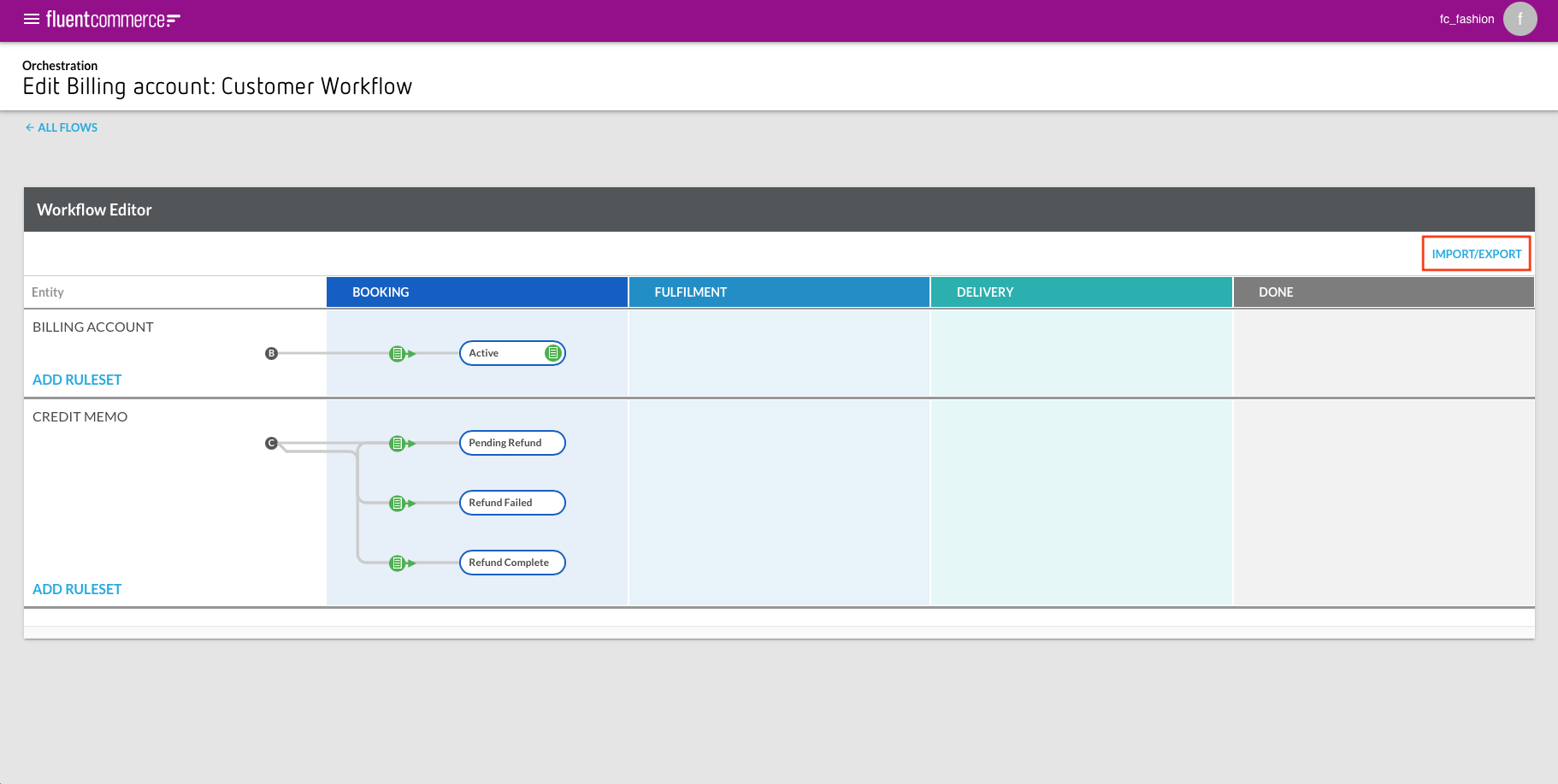Add ruleset under Billing Account
Viewport: 1558px width, 784px height.
click(77, 380)
